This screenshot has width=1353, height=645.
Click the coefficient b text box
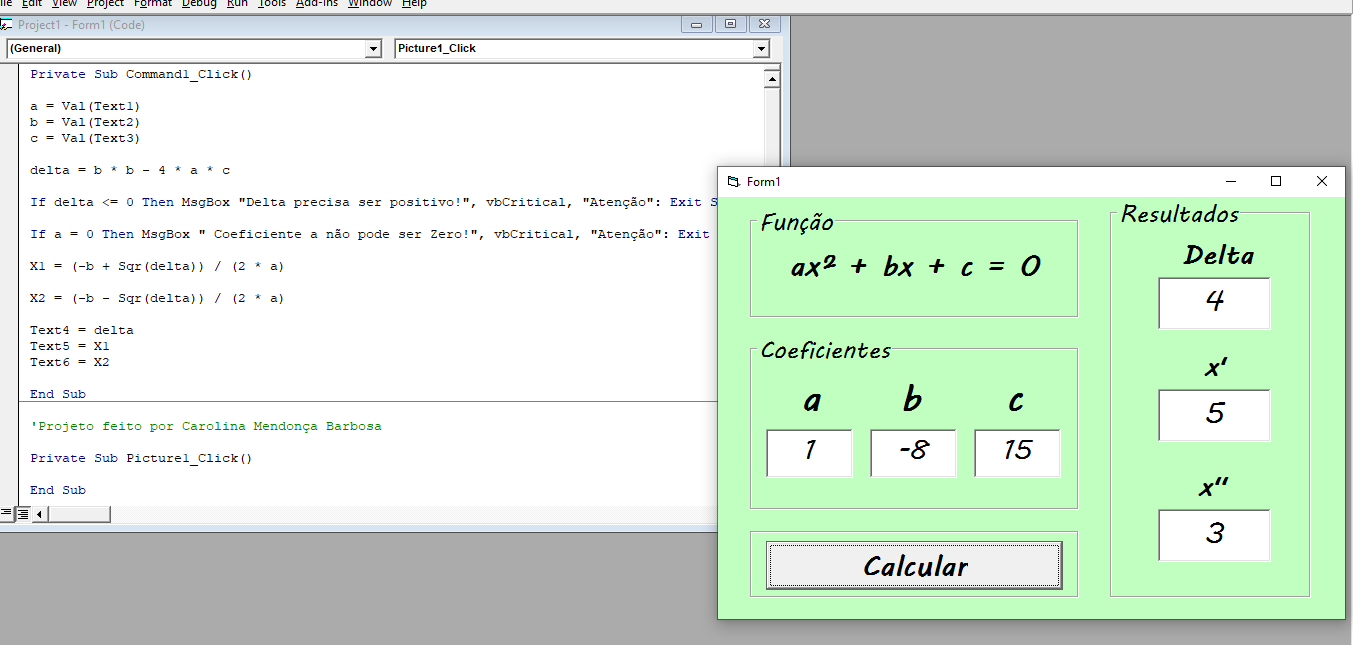click(x=913, y=453)
